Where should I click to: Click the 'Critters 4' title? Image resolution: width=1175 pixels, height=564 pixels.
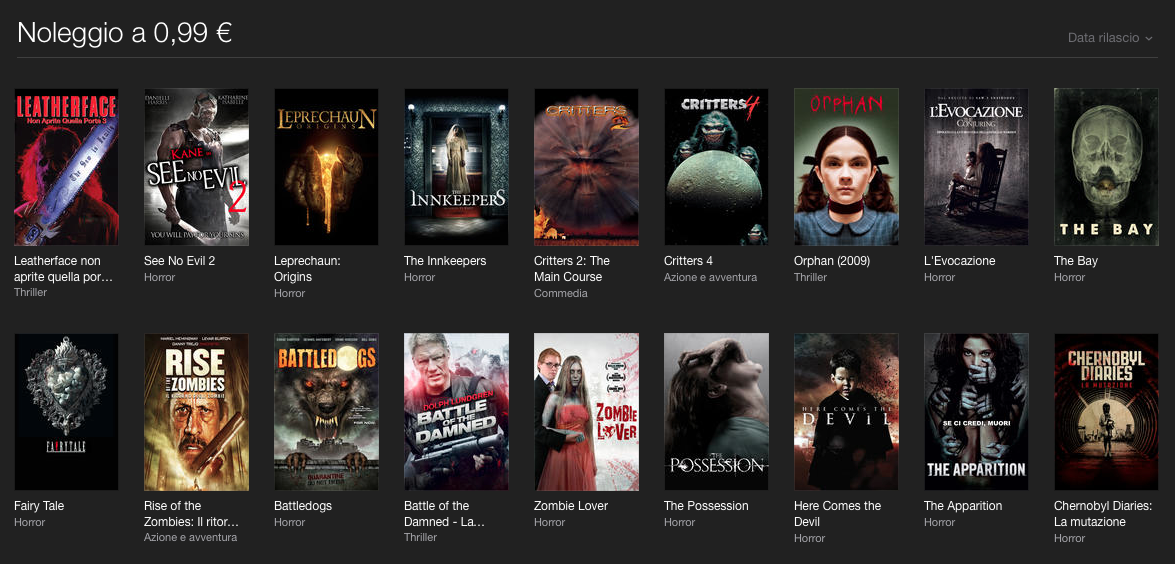tap(689, 261)
